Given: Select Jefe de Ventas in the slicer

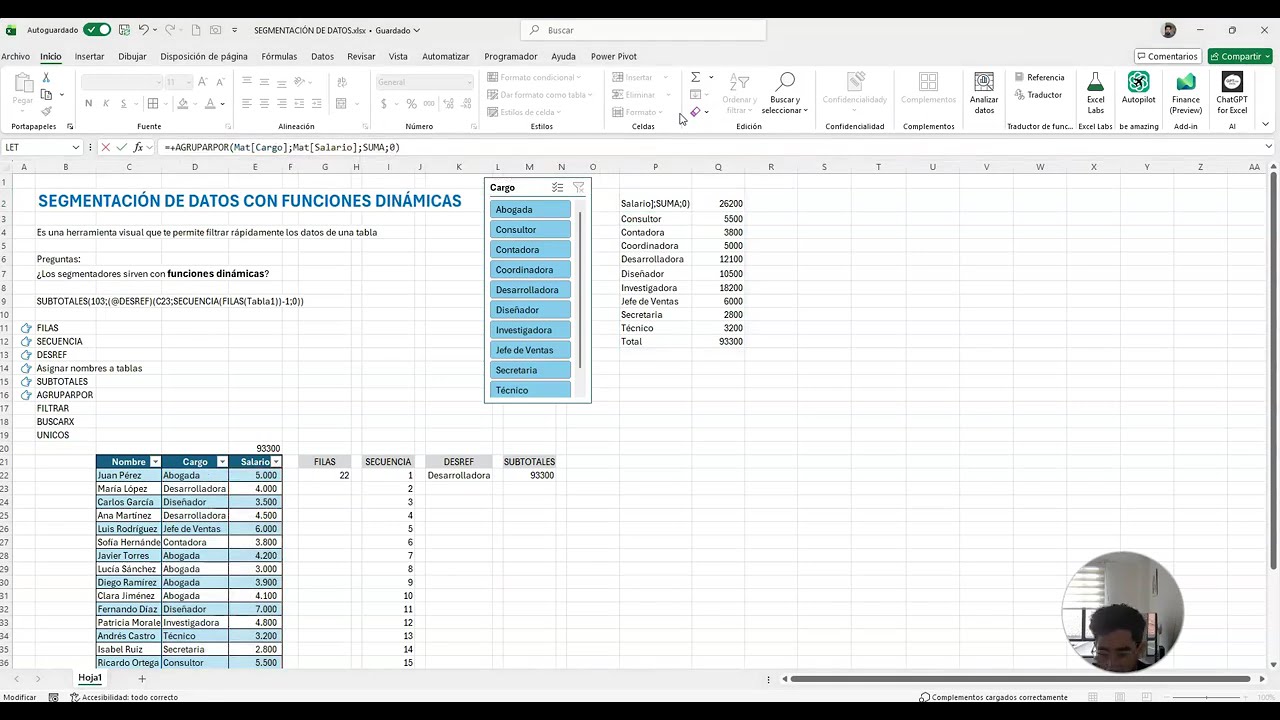Looking at the screenshot, I should pyautogui.click(x=531, y=350).
